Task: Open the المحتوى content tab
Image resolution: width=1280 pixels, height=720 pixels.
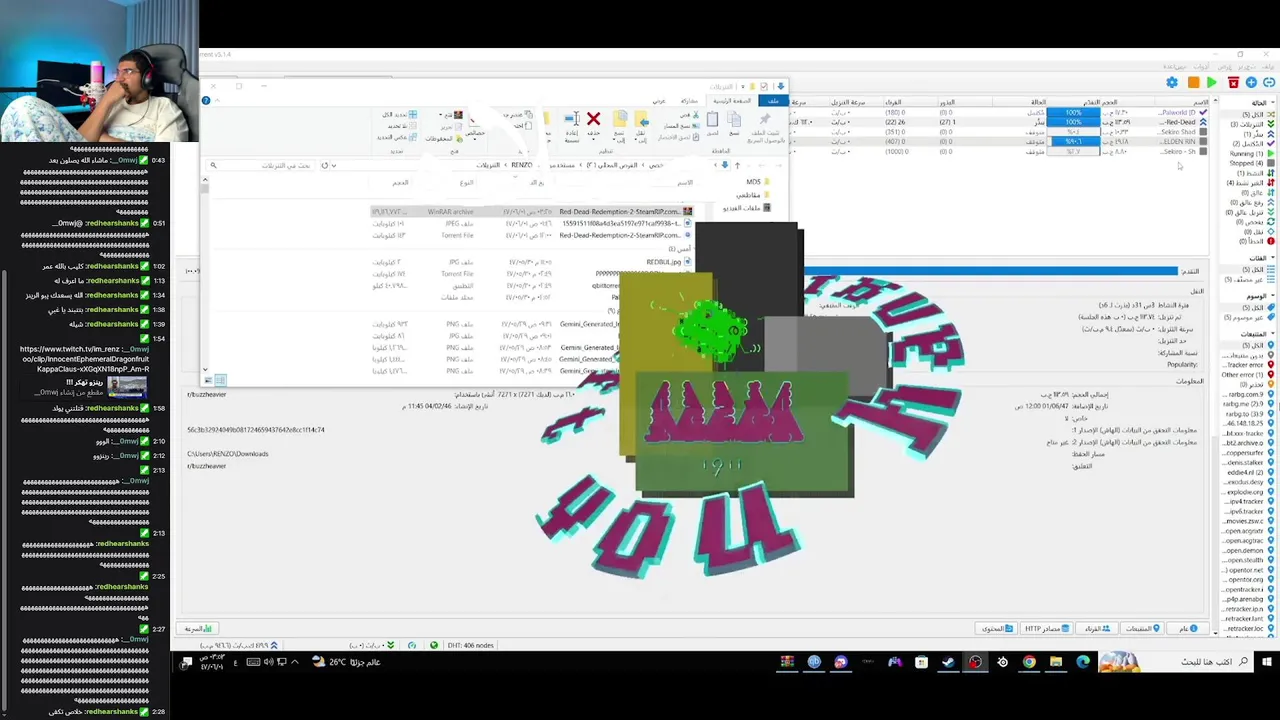Action: pos(996,629)
